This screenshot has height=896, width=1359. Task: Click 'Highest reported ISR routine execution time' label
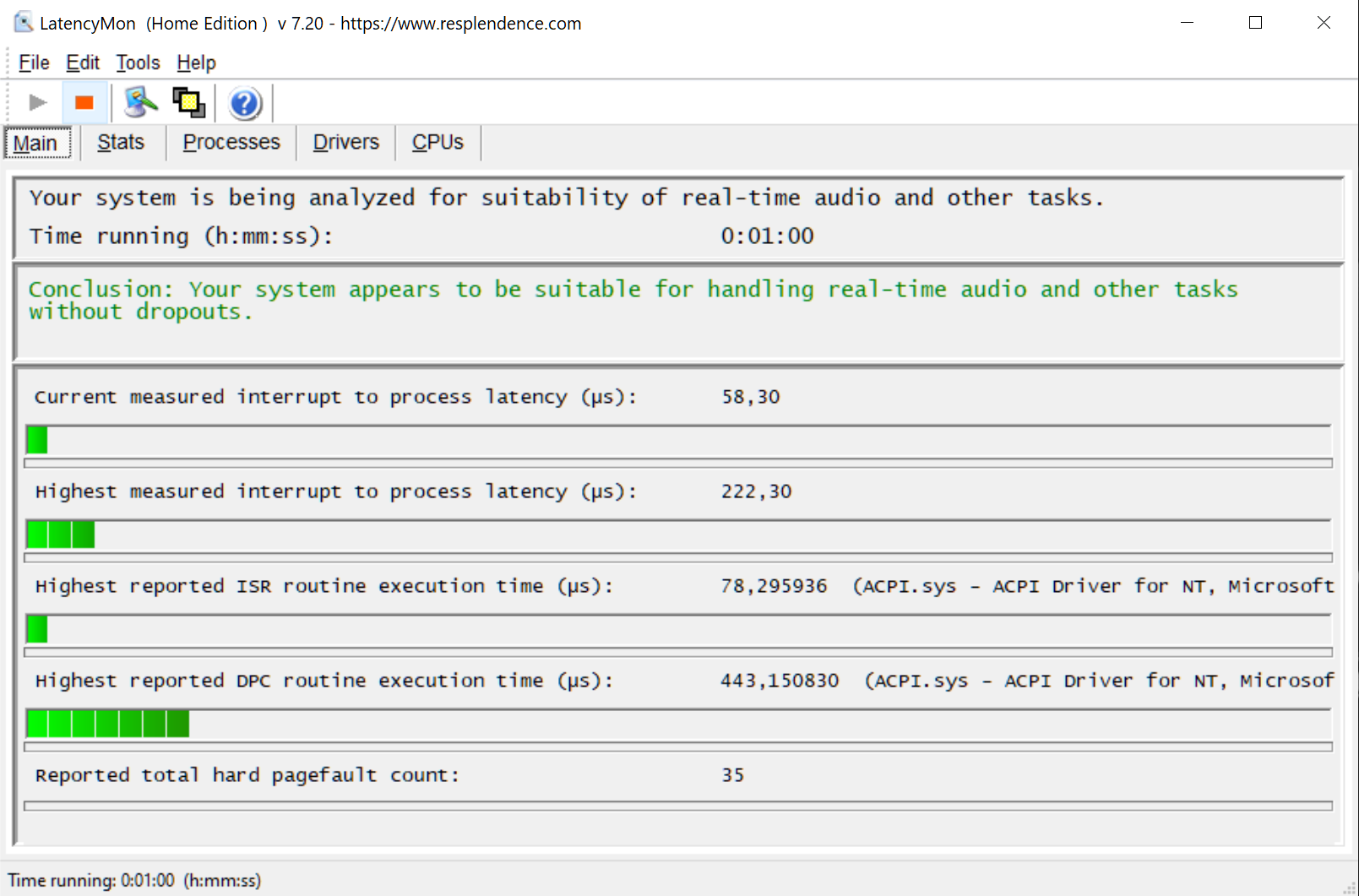(323, 586)
